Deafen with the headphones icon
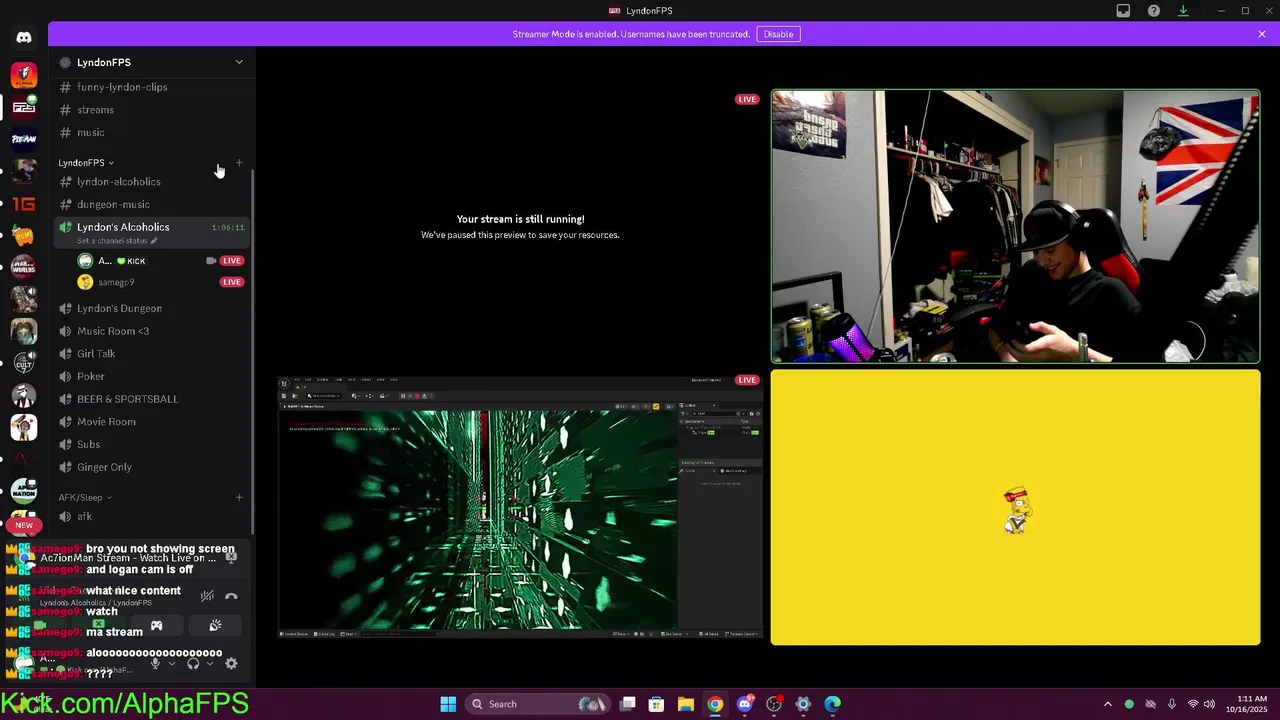The width and height of the screenshot is (1280, 720). click(193, 663)
